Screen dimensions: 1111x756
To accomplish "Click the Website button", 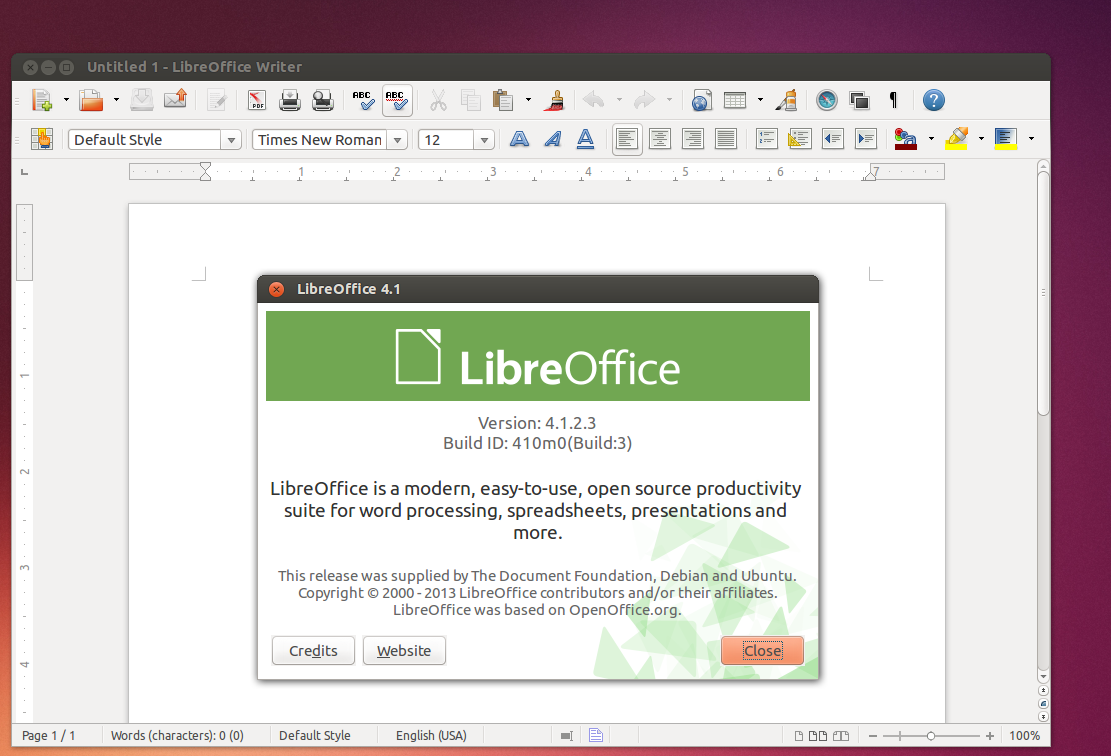I will point(404,650).
